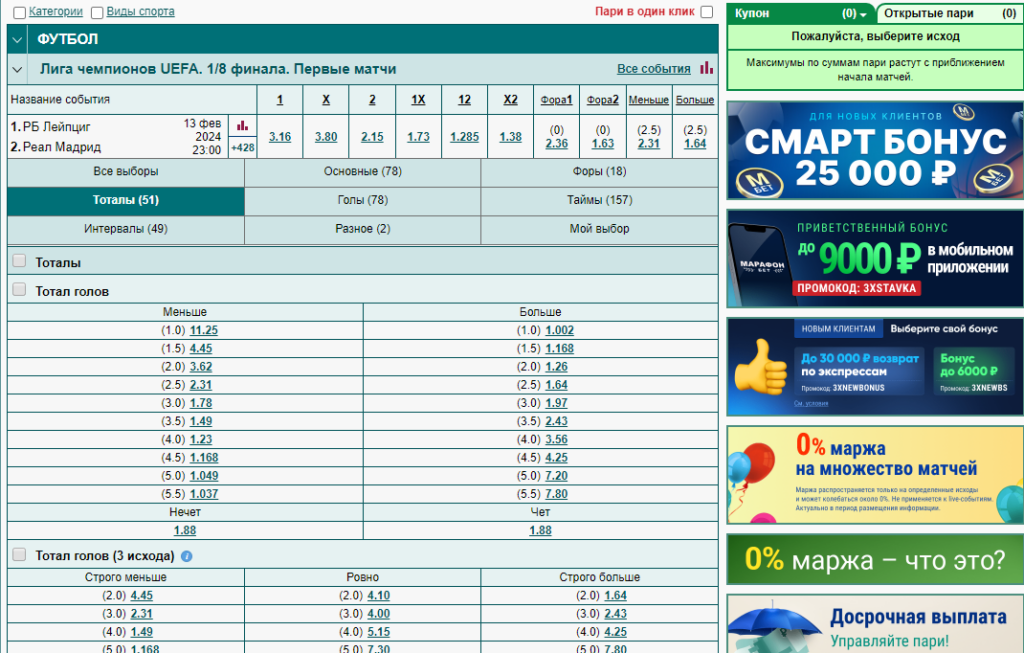Select Меньше (2.0) odds 3.62
This screenshot has width=1024, height=653.
[201, 368]
